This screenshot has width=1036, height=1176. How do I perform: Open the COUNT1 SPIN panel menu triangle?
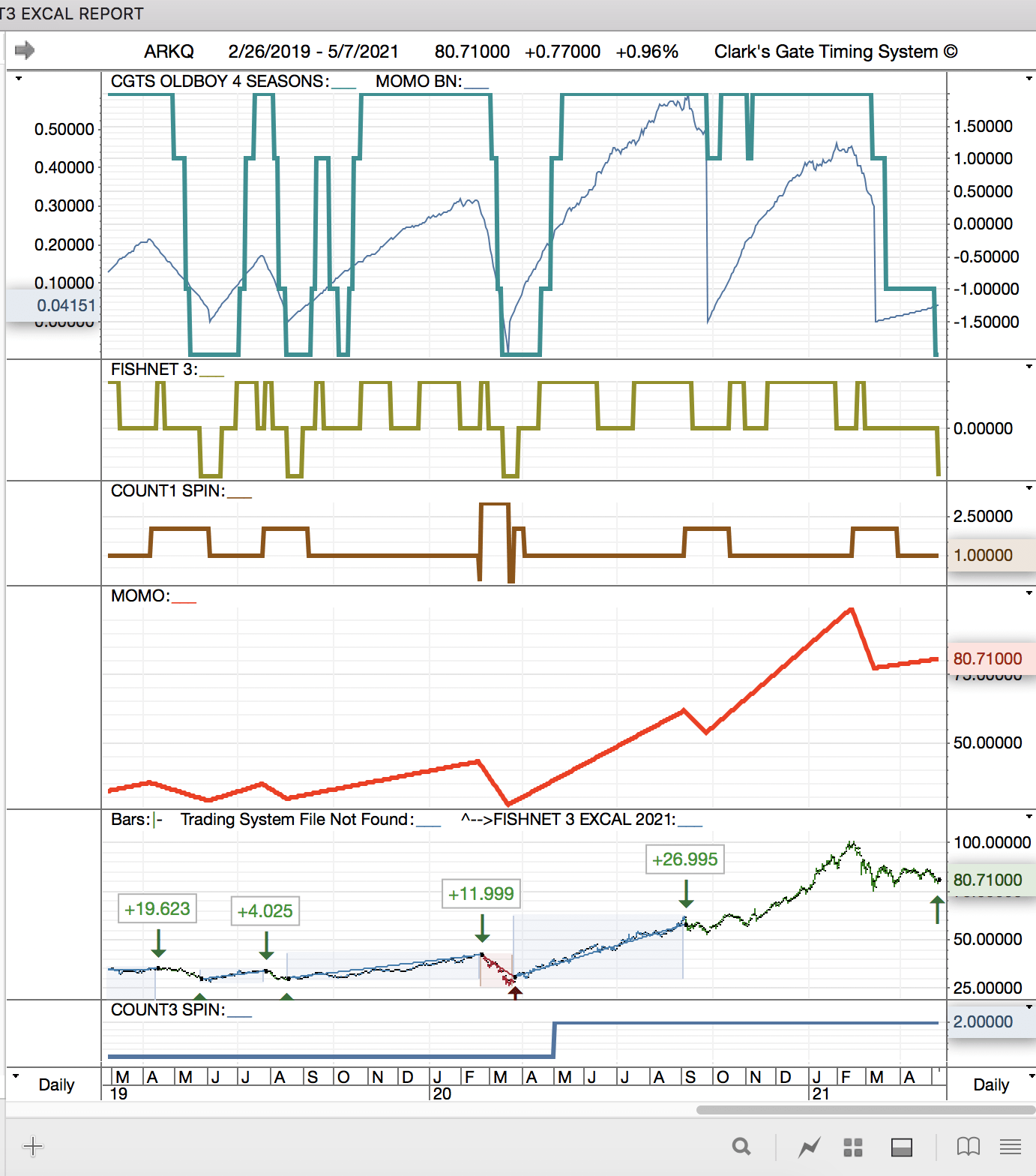[1029, 488]
